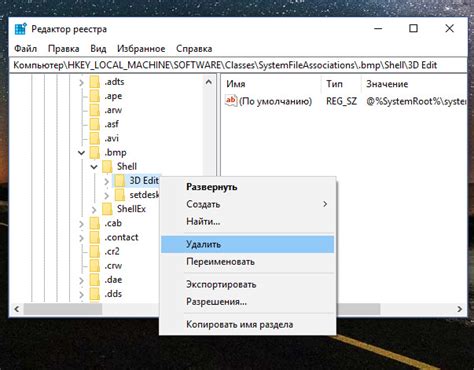The height and width of the screenshot is (370, 474).
Task: Click the folder icon of .ape
Action: [95, 96]
